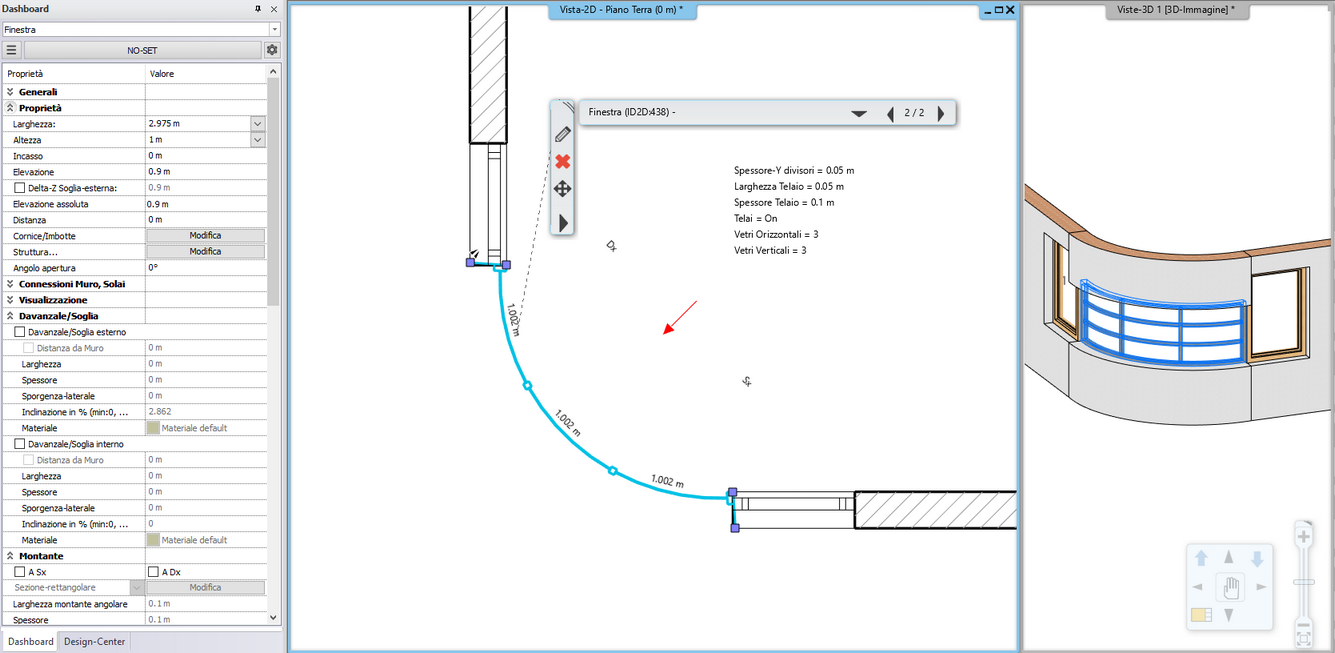Click the upper midpoint circle handle on arc
Screen dimensions: 1335x653
[528, 385]
